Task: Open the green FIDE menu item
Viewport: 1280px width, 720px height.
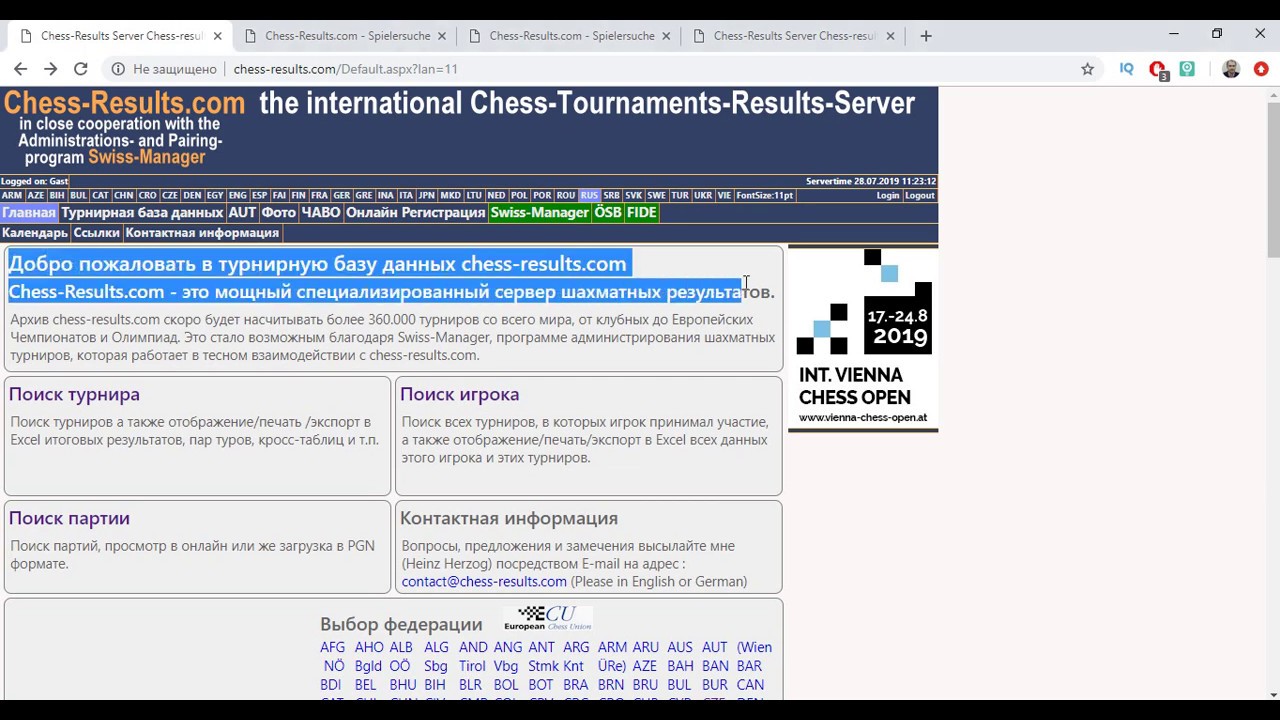Action: coord(642,213)
